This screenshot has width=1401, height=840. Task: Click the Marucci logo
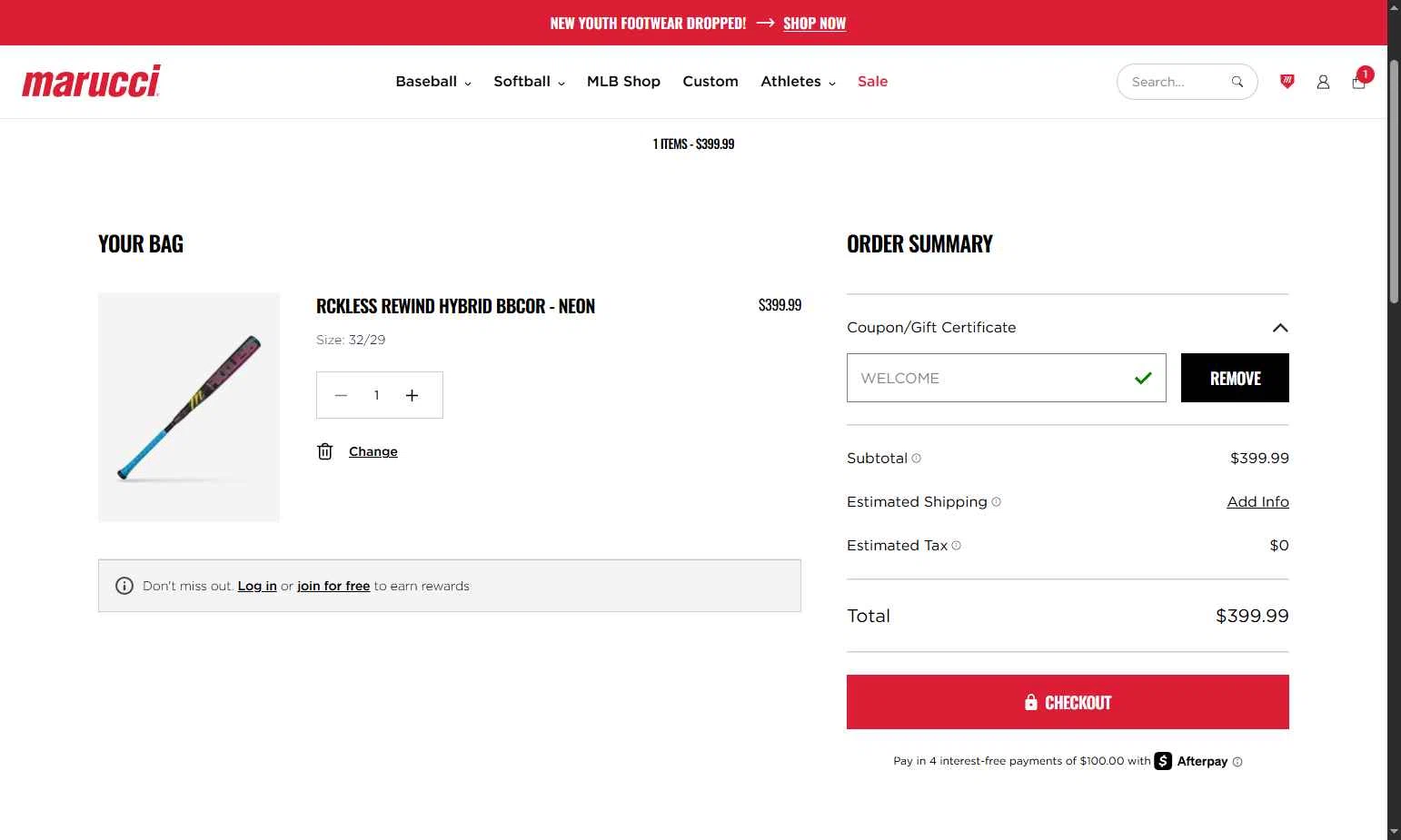tap(91, 81)
